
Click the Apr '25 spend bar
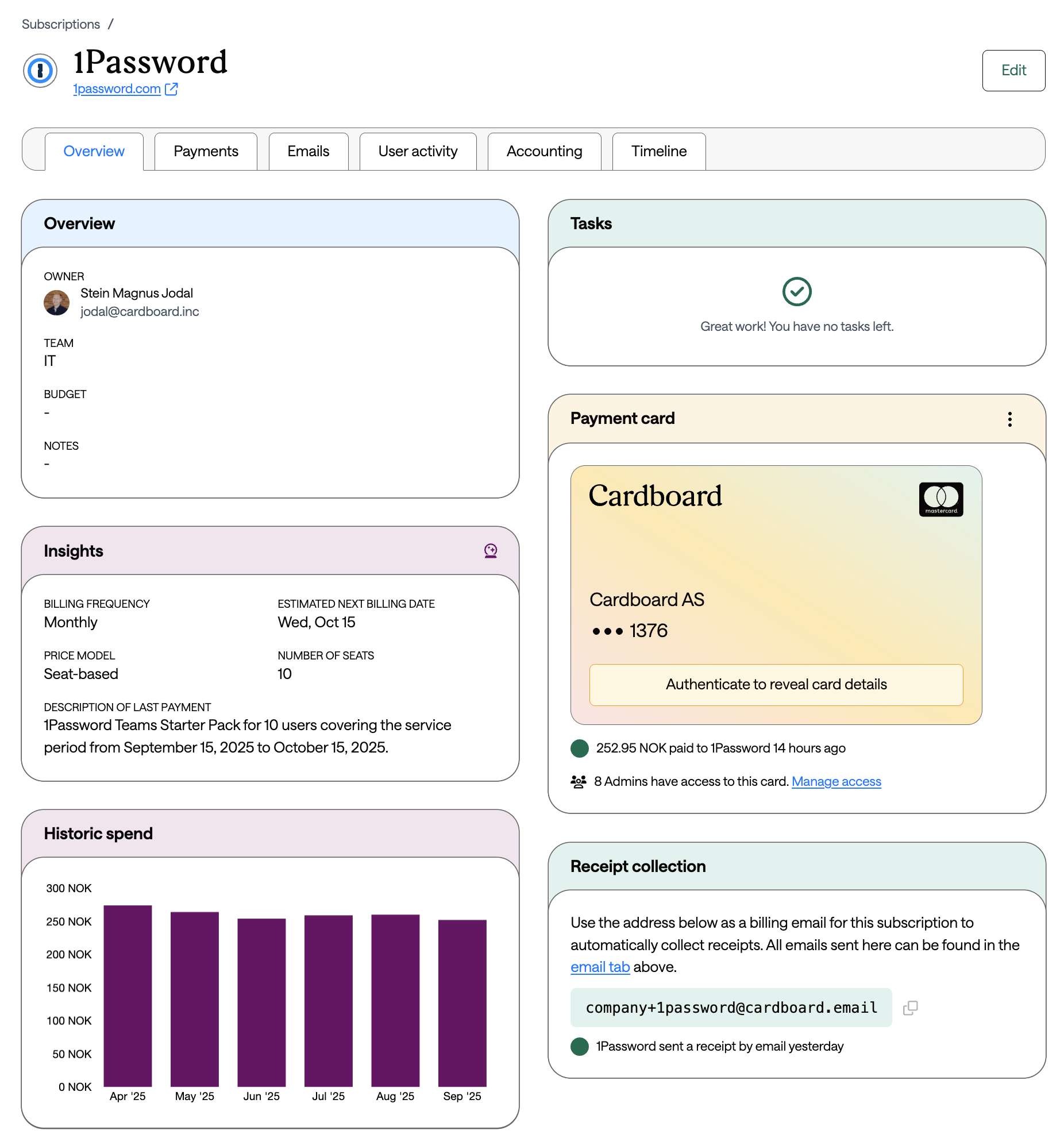pyautogui.click(x=128, y=996)
